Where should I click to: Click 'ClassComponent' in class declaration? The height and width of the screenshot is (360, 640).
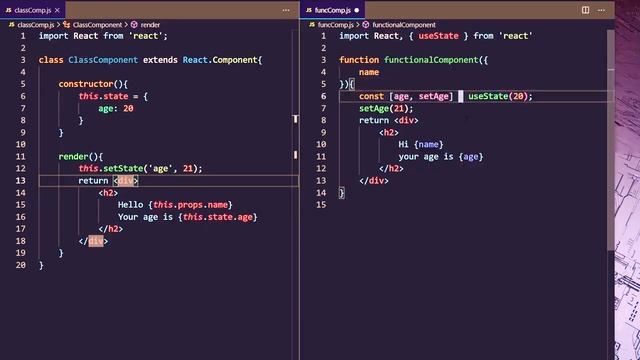103,60
